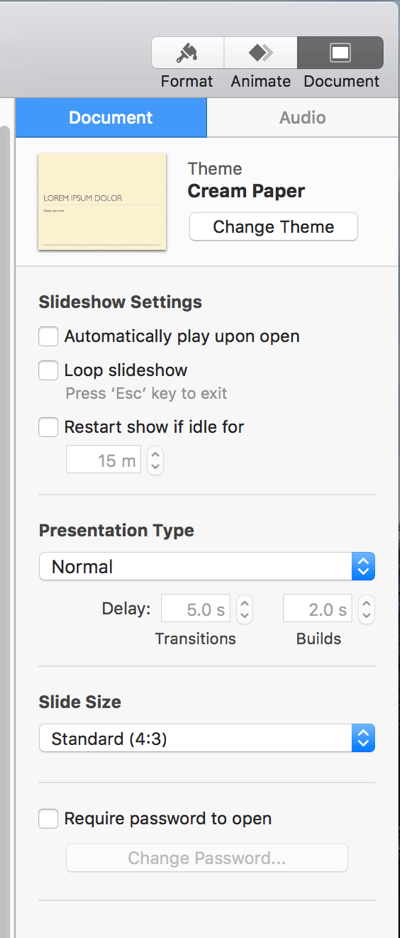
Task: Click the Transitions delay stepper arrows
Action: [245, 610]
